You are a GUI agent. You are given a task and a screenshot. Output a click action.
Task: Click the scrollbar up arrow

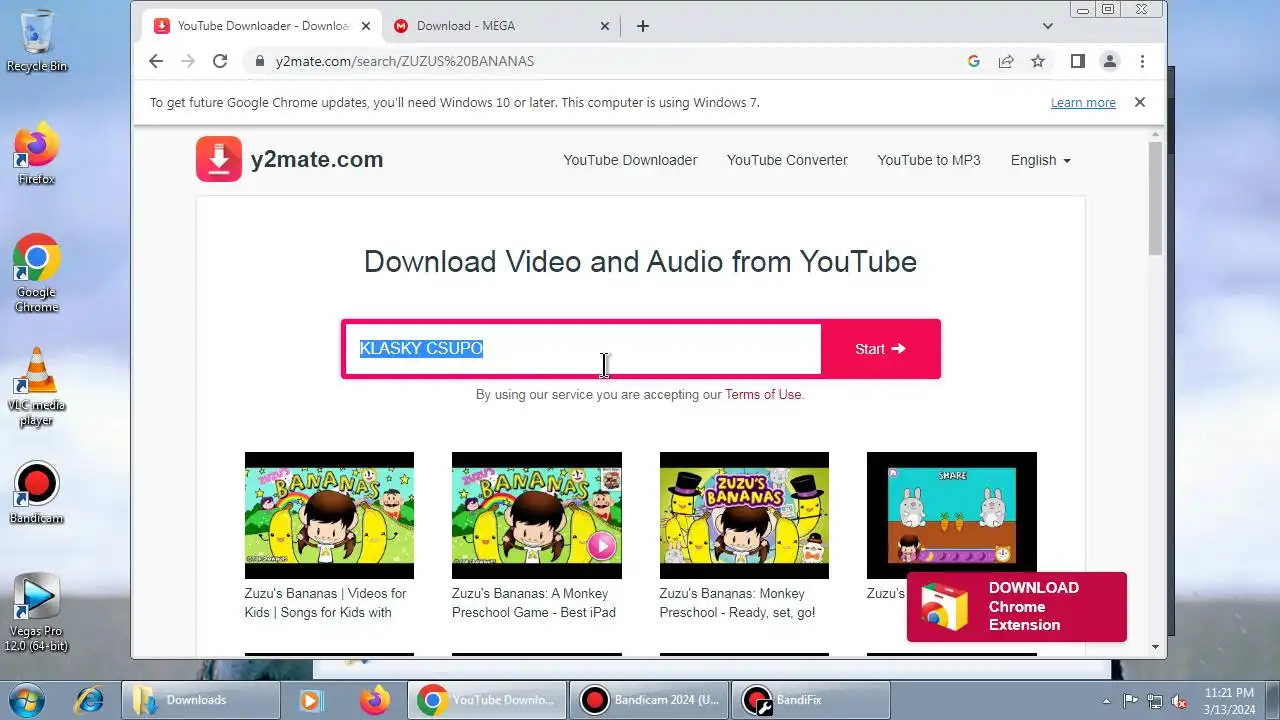click(1156, 134)
